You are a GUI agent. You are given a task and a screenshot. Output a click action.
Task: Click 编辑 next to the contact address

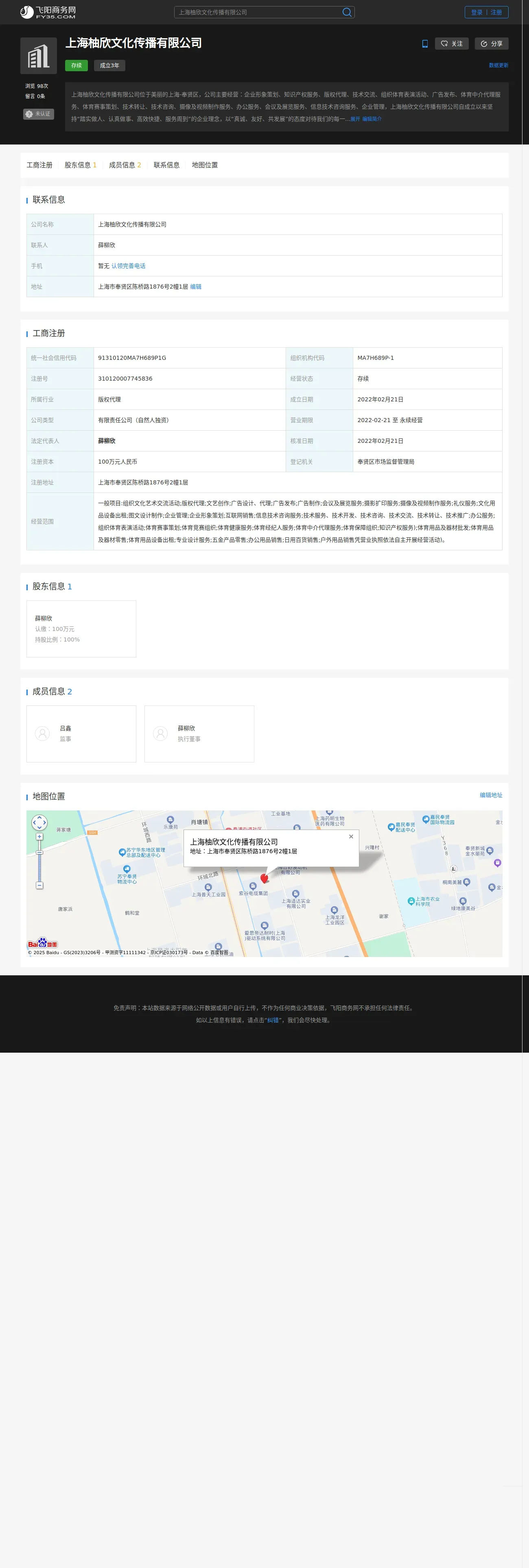pyautogui.click(x=196, y=287)
